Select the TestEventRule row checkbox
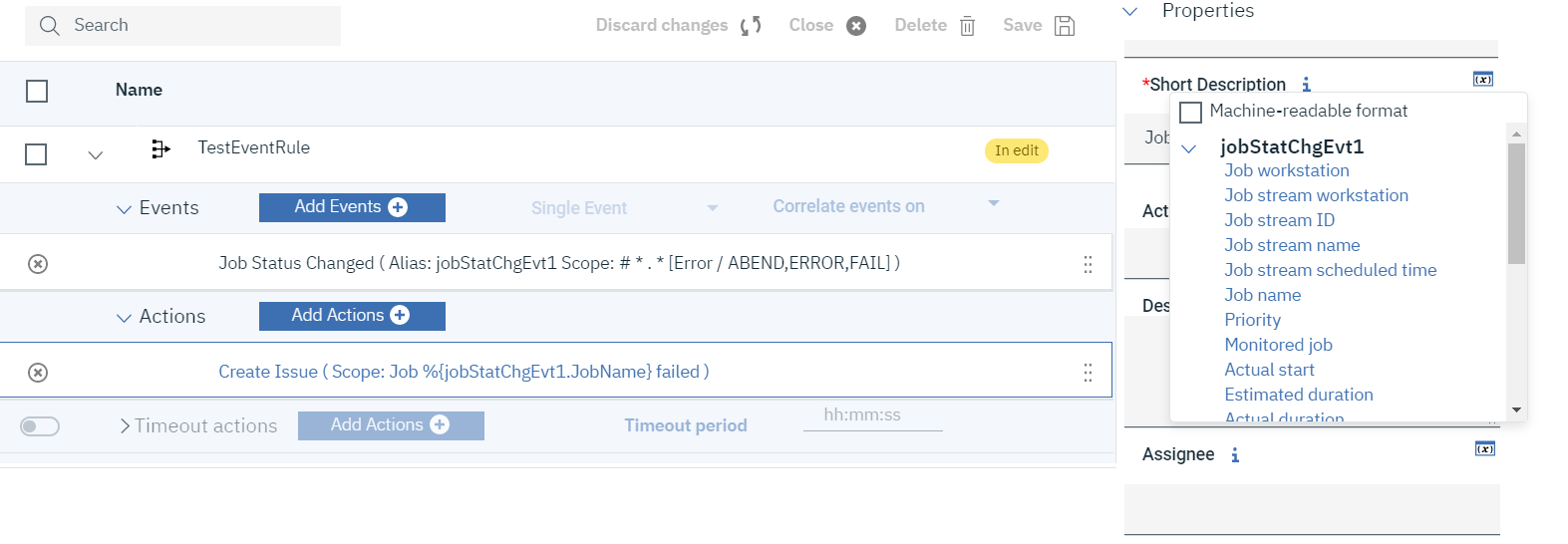 tap(36, 154)
